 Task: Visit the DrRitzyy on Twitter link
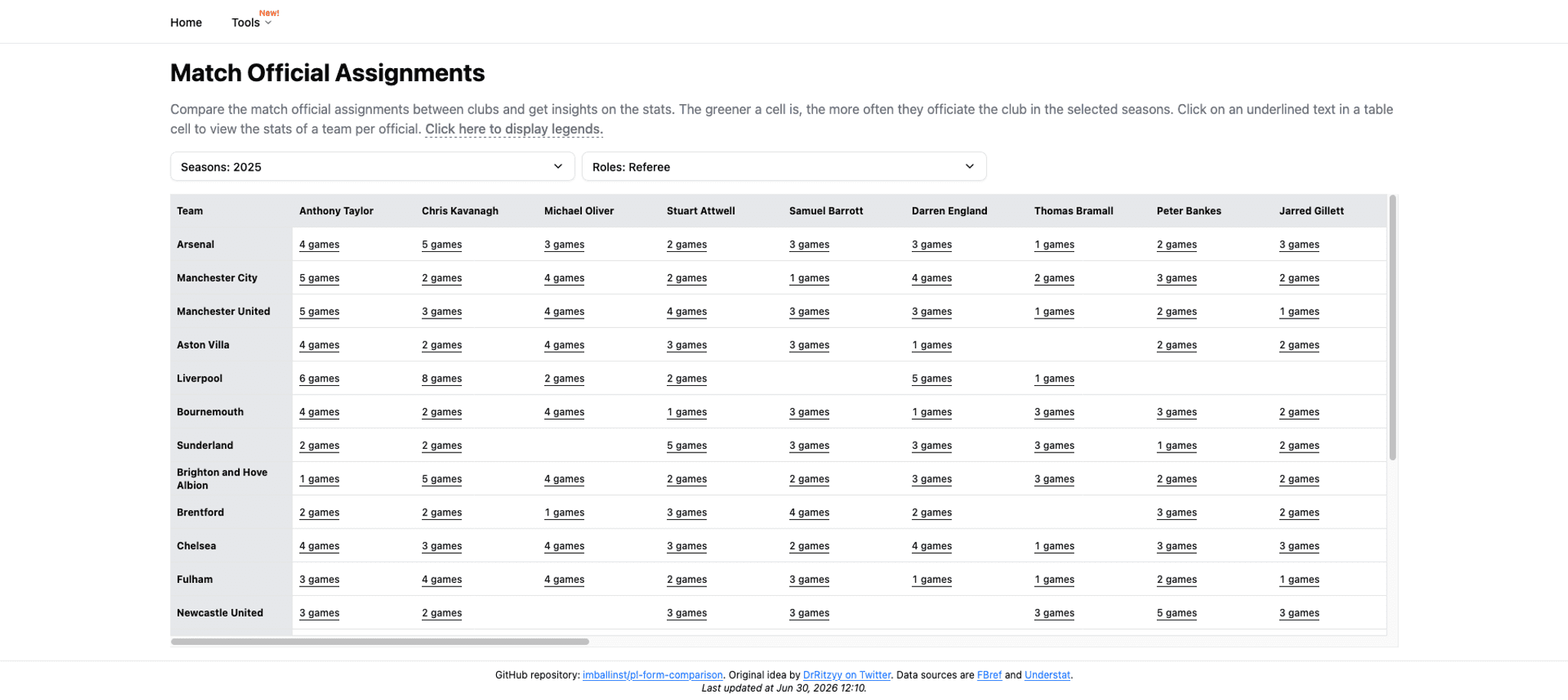tap(847, 675)
